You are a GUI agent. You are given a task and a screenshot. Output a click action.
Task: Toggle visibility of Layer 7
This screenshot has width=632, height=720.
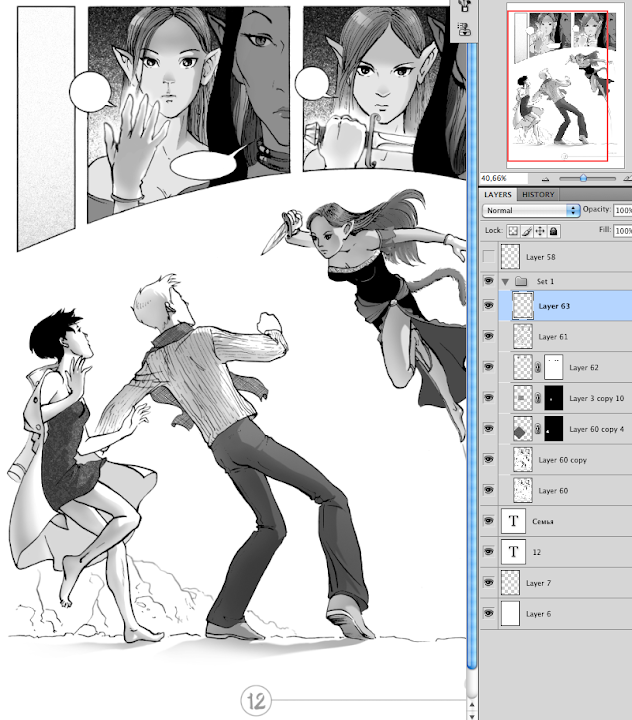point(489,582)
